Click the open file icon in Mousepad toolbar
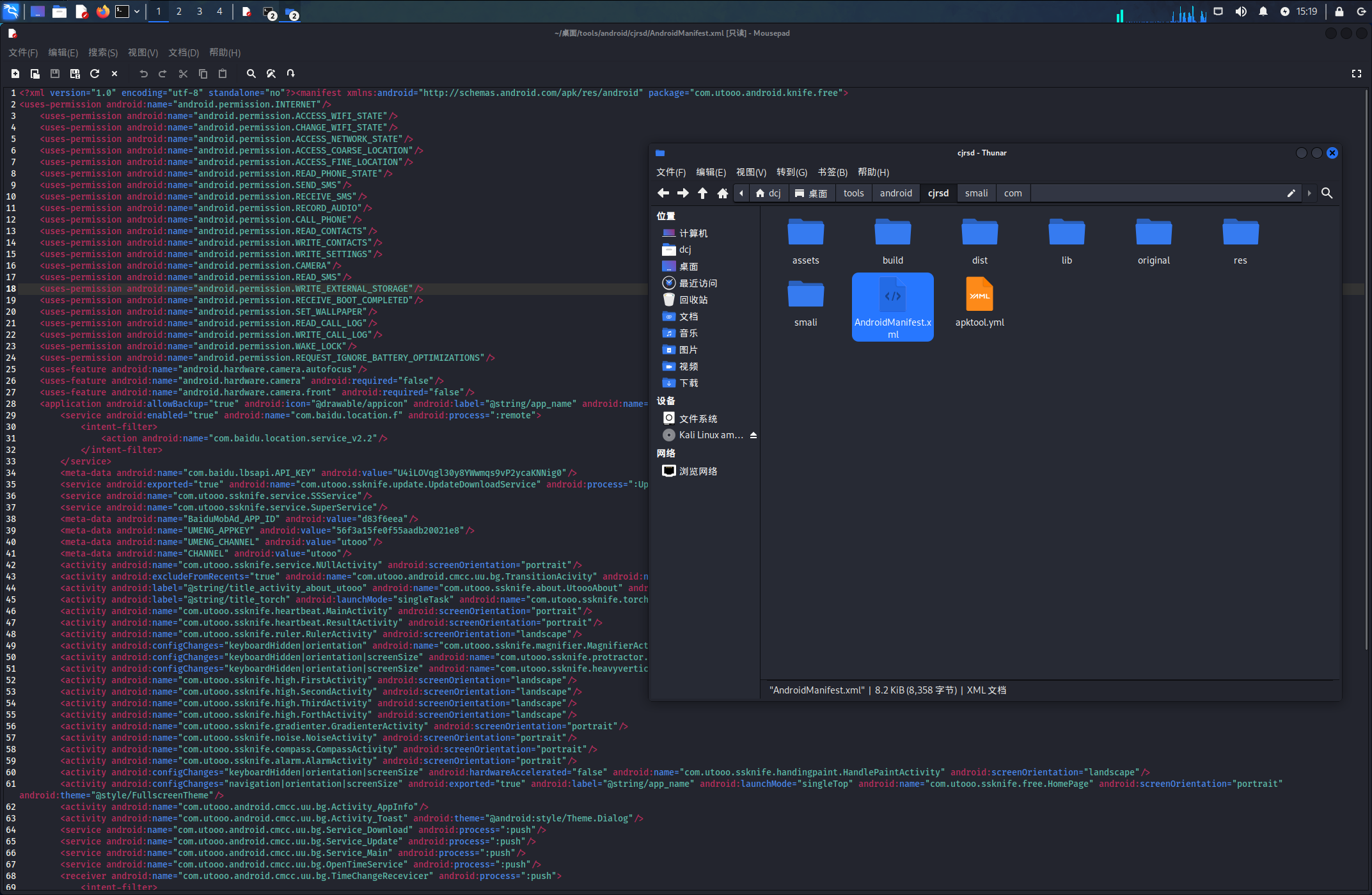1372x895 pixels. pos(35,74)
